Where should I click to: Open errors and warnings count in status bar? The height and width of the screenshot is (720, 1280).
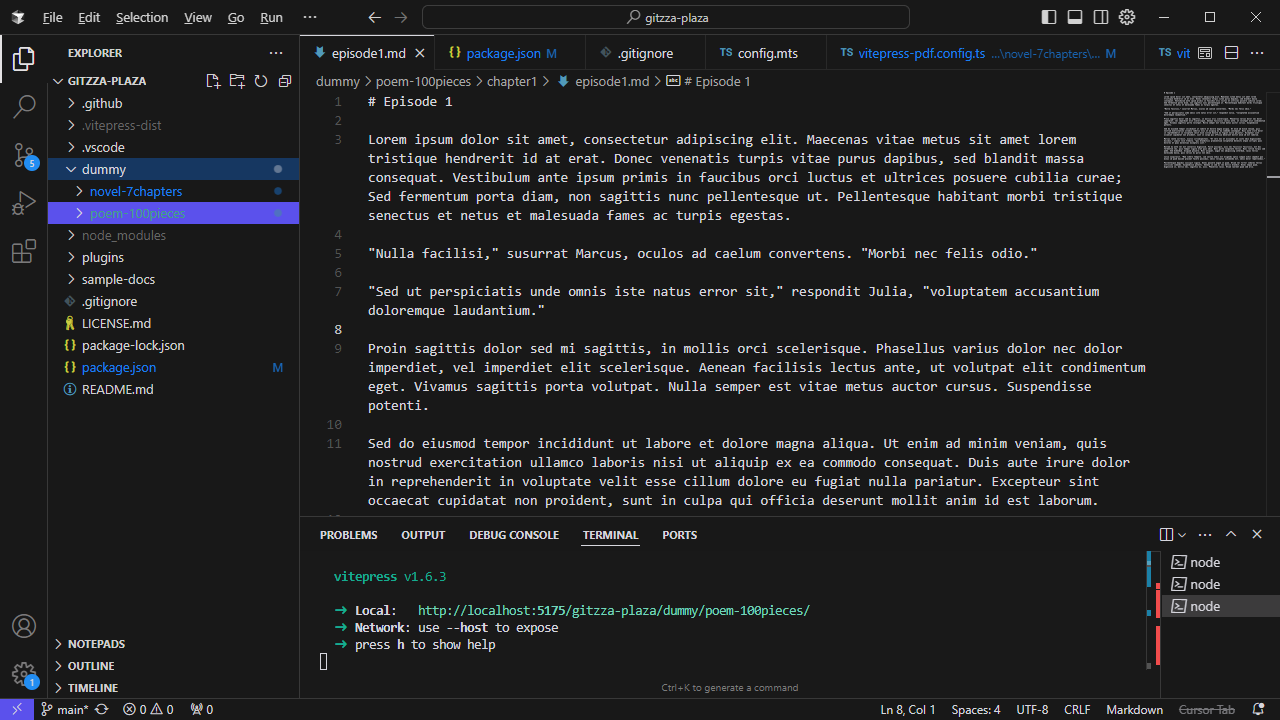(x=148, y=710)
